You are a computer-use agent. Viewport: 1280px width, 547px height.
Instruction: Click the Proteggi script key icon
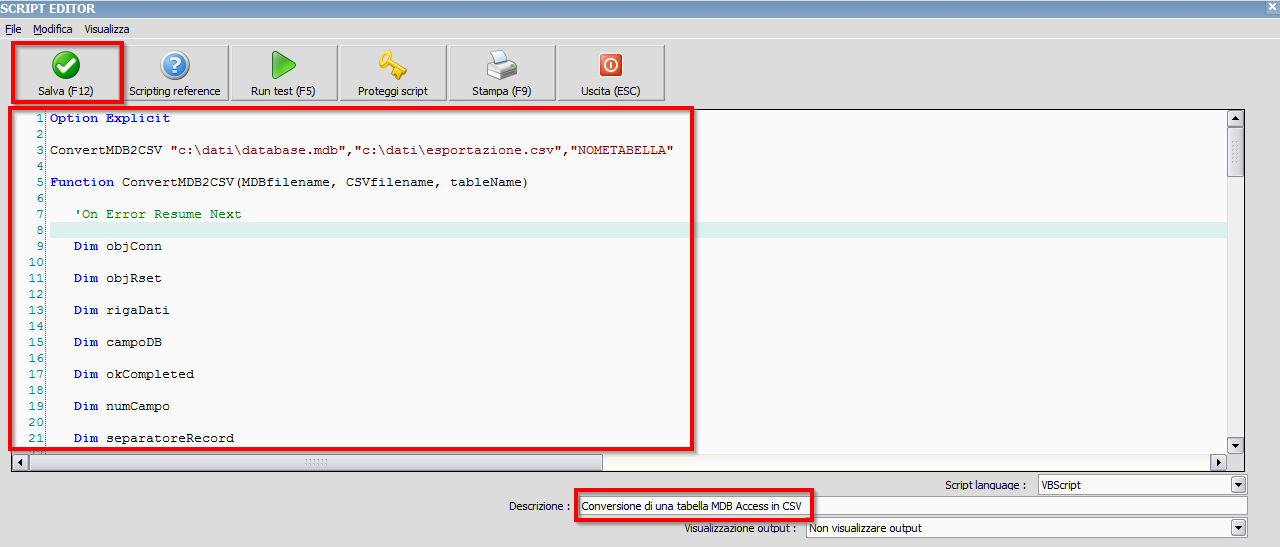pos(393,72)
